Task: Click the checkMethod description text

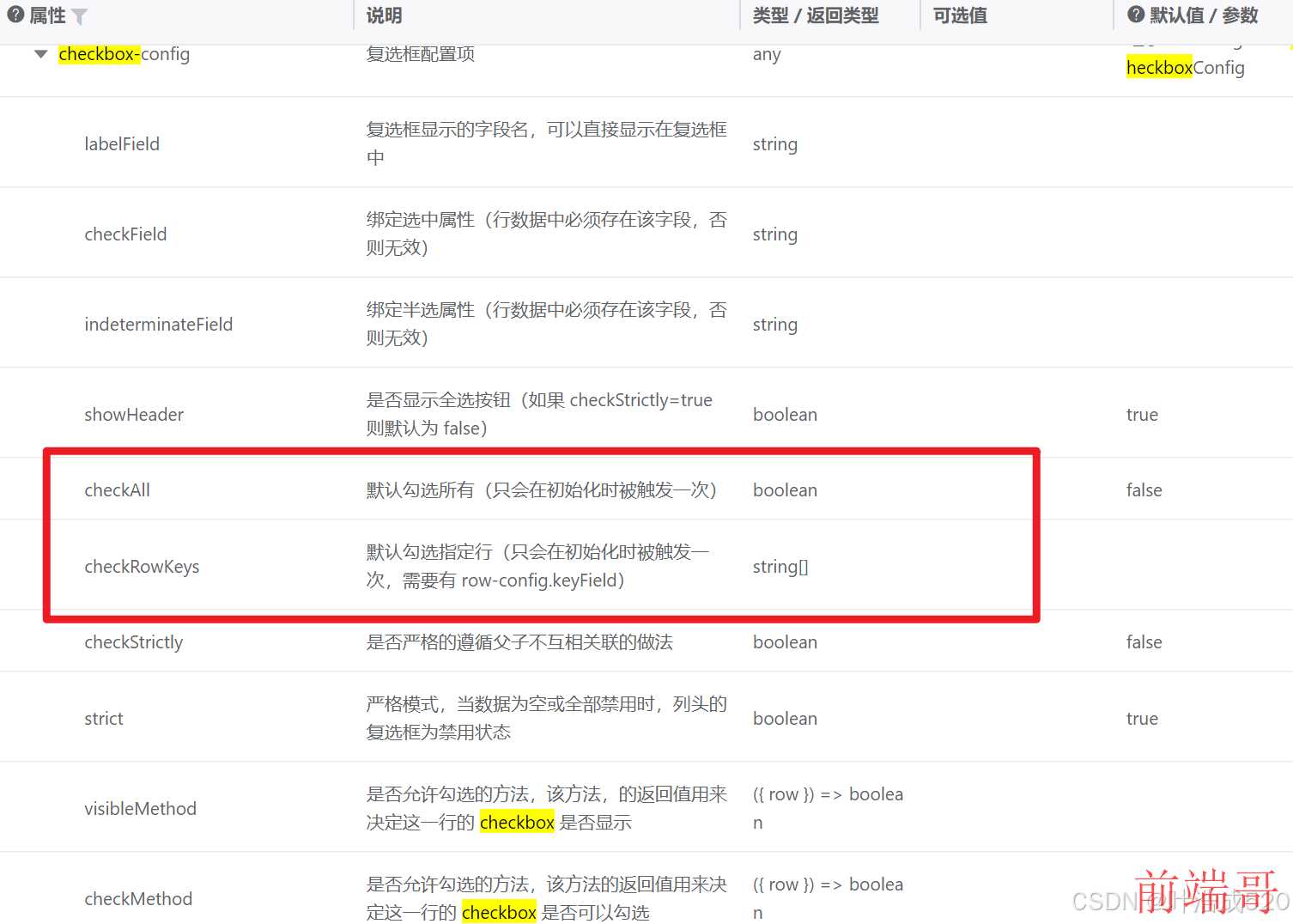Action: [547, 898]
